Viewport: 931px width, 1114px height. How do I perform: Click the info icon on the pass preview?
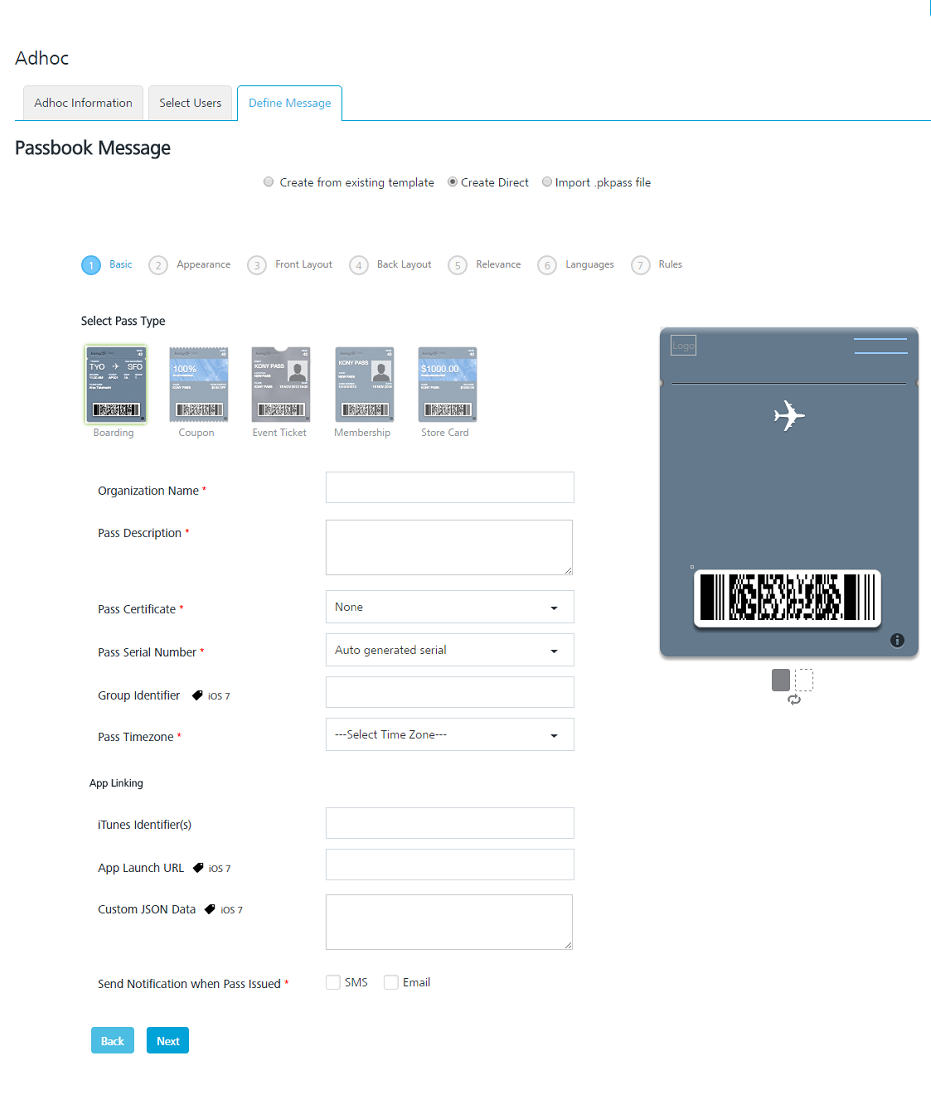[x=897, y=640]
